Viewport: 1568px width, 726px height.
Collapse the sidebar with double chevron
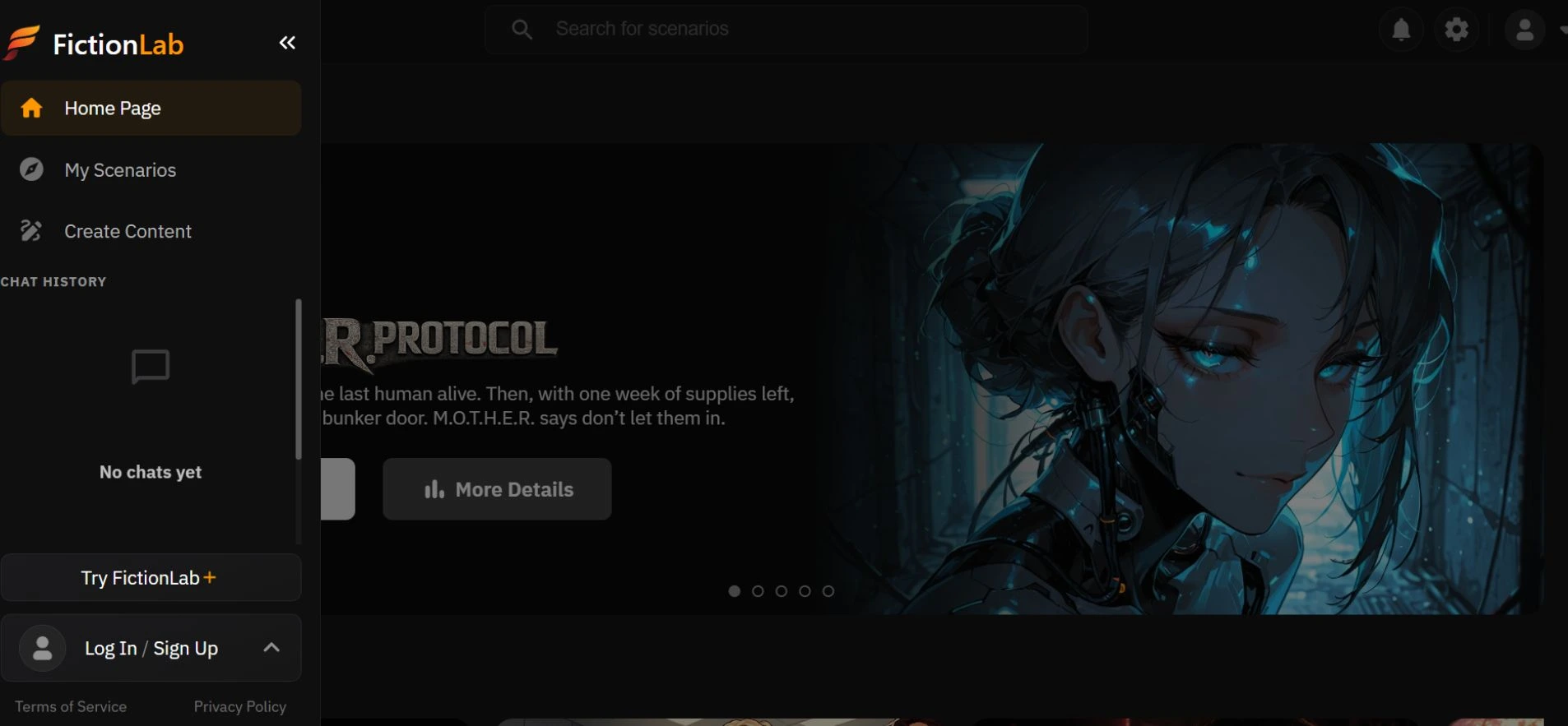click(287, 43)
